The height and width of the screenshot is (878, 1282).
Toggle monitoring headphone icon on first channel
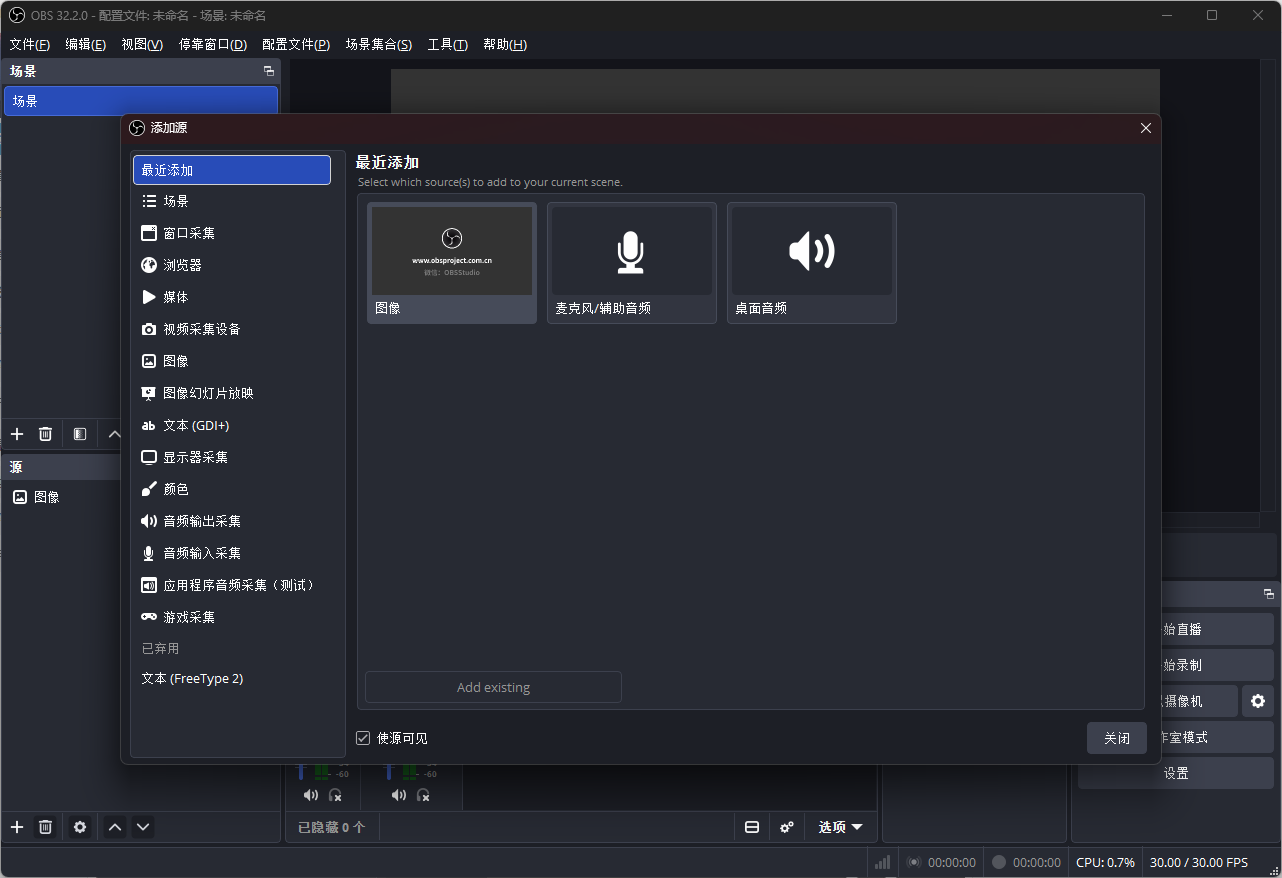tap(335, 795)
